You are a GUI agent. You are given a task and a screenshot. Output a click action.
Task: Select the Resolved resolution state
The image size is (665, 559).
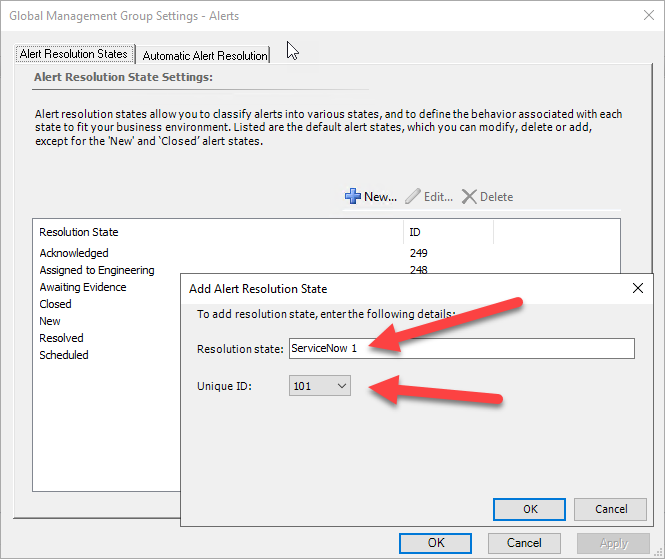pos(61,338)
